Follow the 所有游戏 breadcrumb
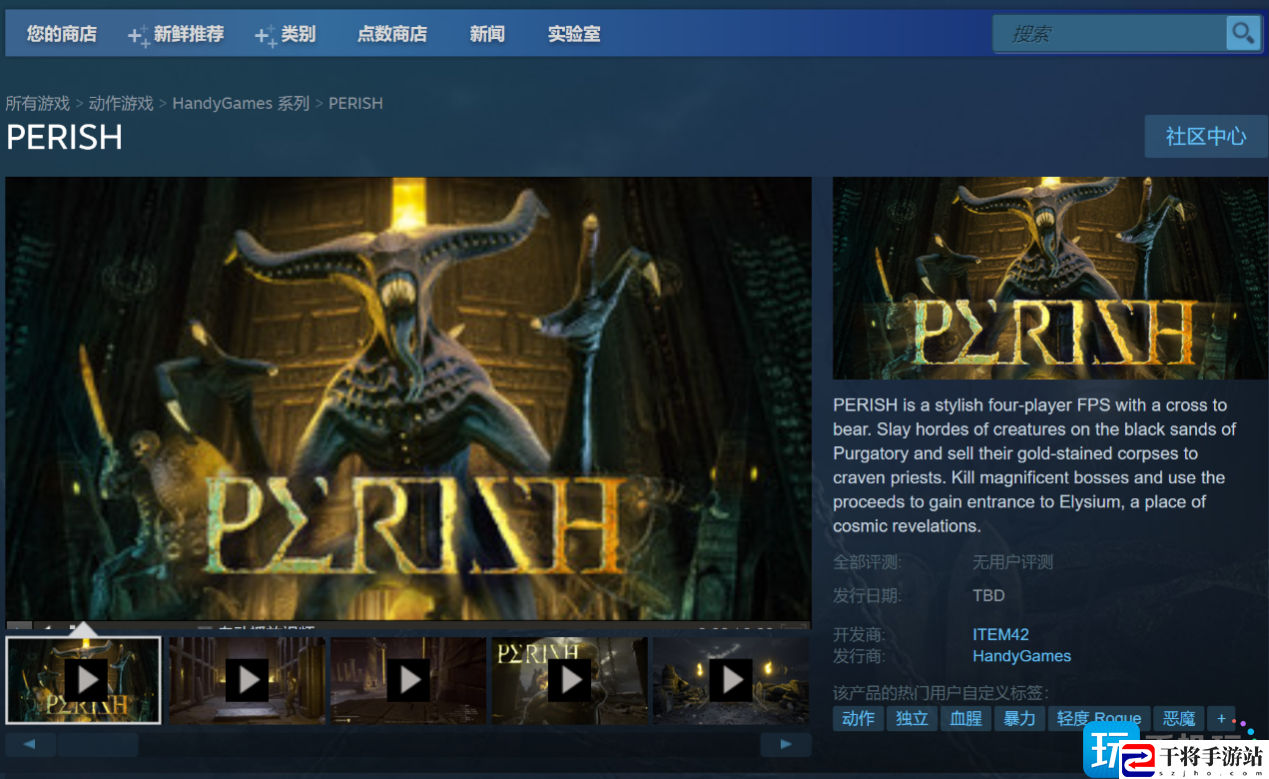 [x=38, y=103]
